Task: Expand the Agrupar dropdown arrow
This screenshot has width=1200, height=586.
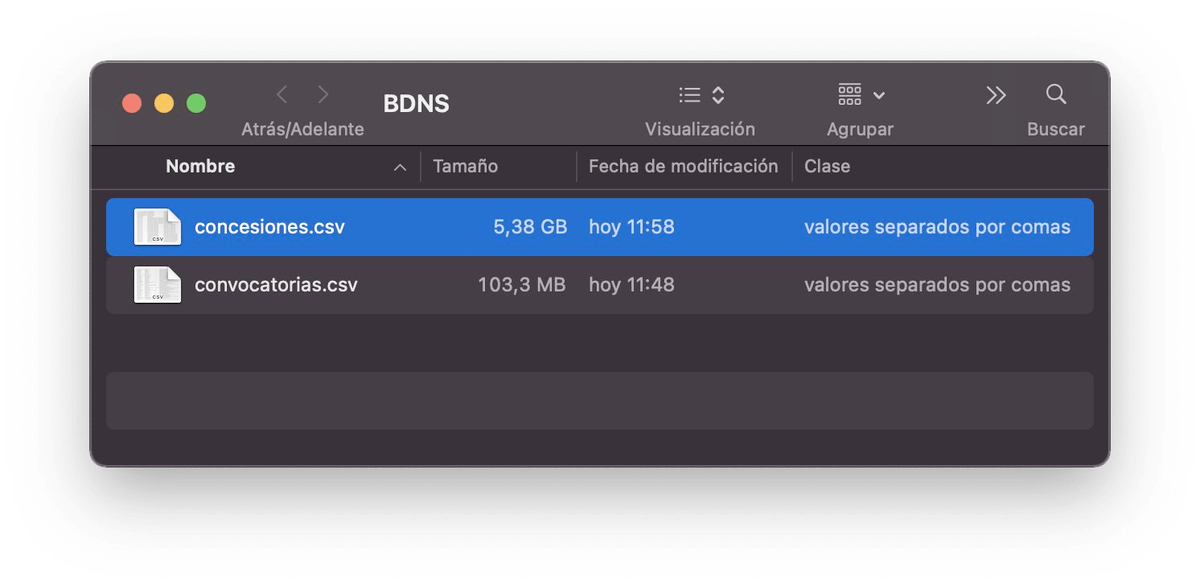Action: 879,96
